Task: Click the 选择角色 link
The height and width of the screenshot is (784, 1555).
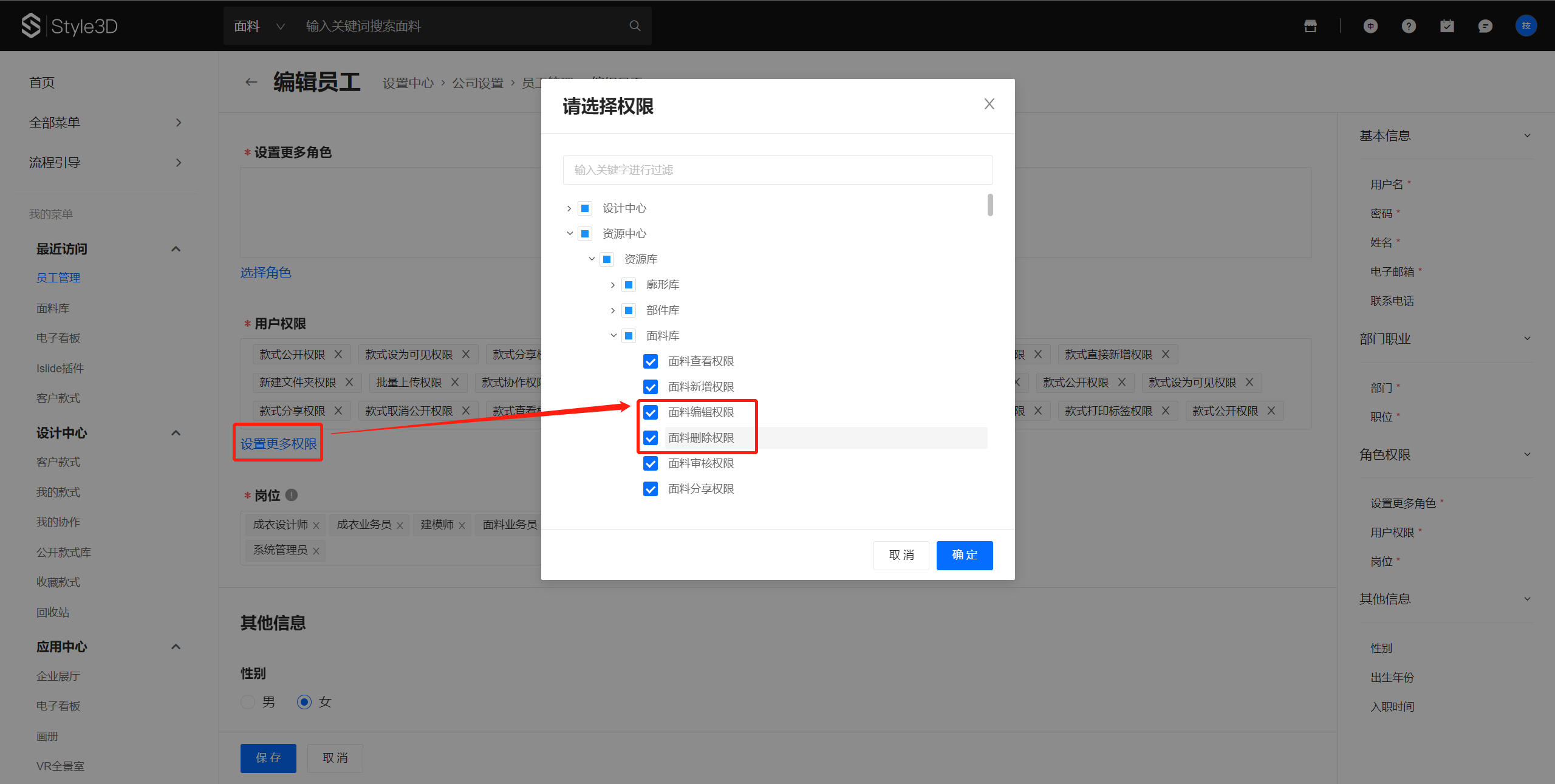Action: [266, 273]
